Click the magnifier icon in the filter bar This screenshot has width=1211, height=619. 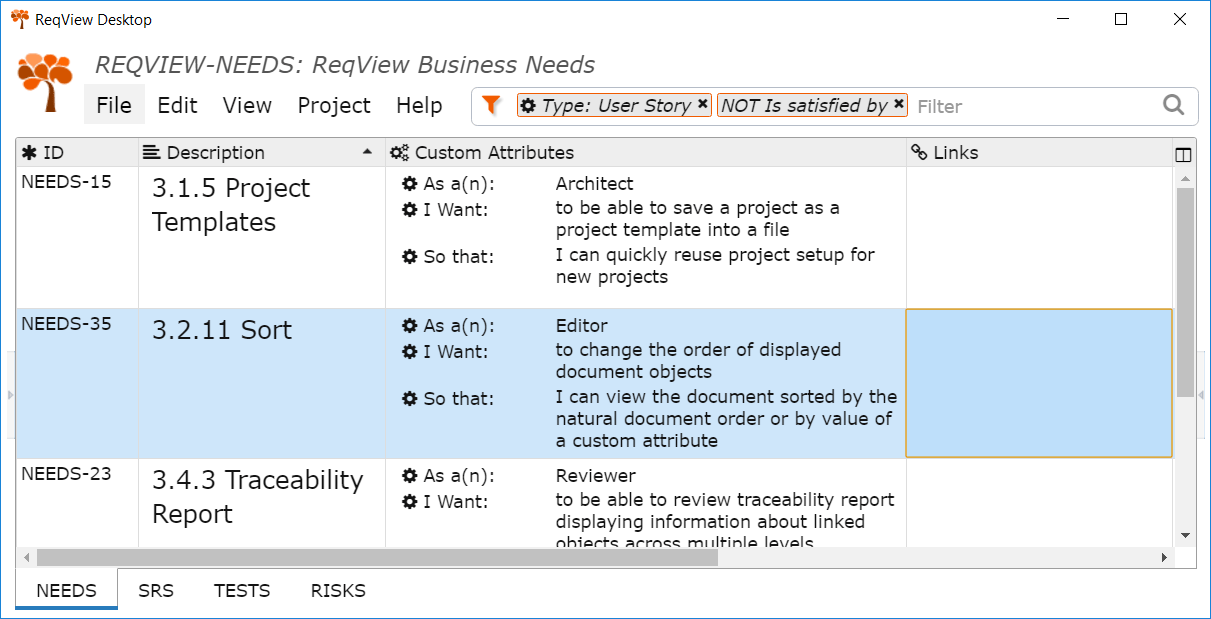point(1173,105)
